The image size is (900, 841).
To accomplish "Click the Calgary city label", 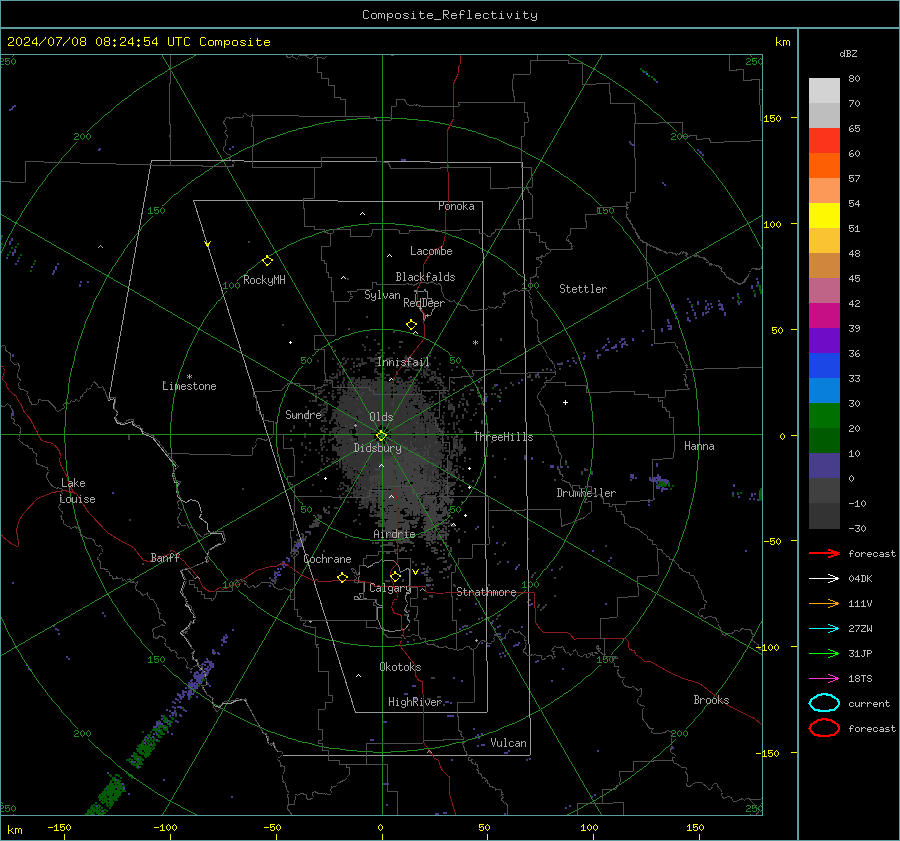I will pyautogui.click(x=390, y=588).
